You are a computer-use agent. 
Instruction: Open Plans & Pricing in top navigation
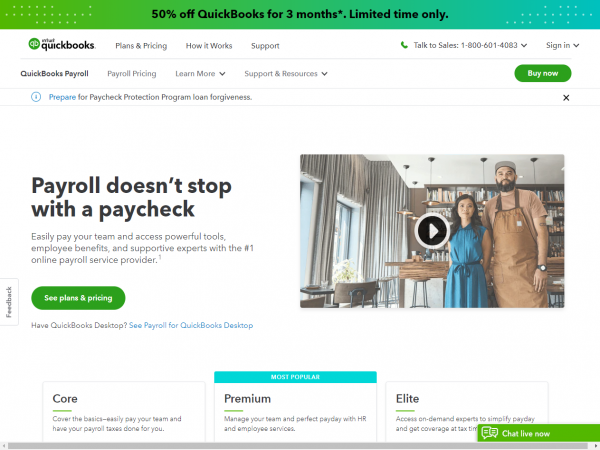point(141,46)
